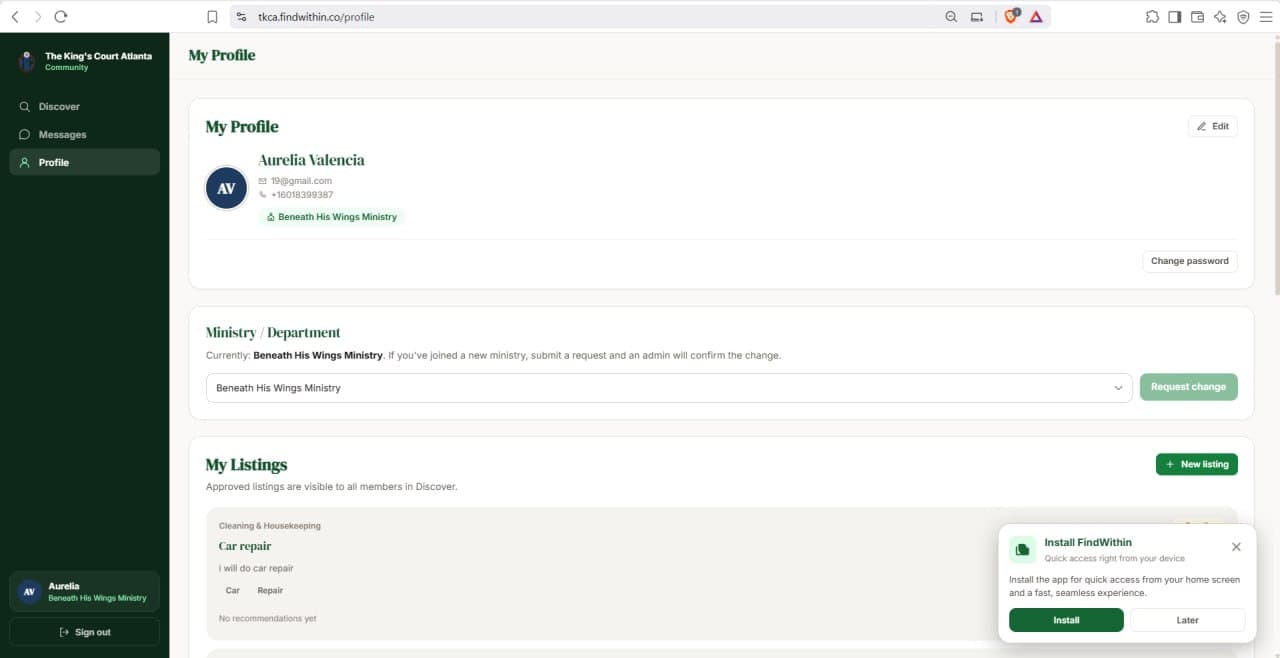This screenshot has width=1280, height=658.
Task: Go to Discover in the sidebar
Action: pyautogui.click(x=84, y=106)
